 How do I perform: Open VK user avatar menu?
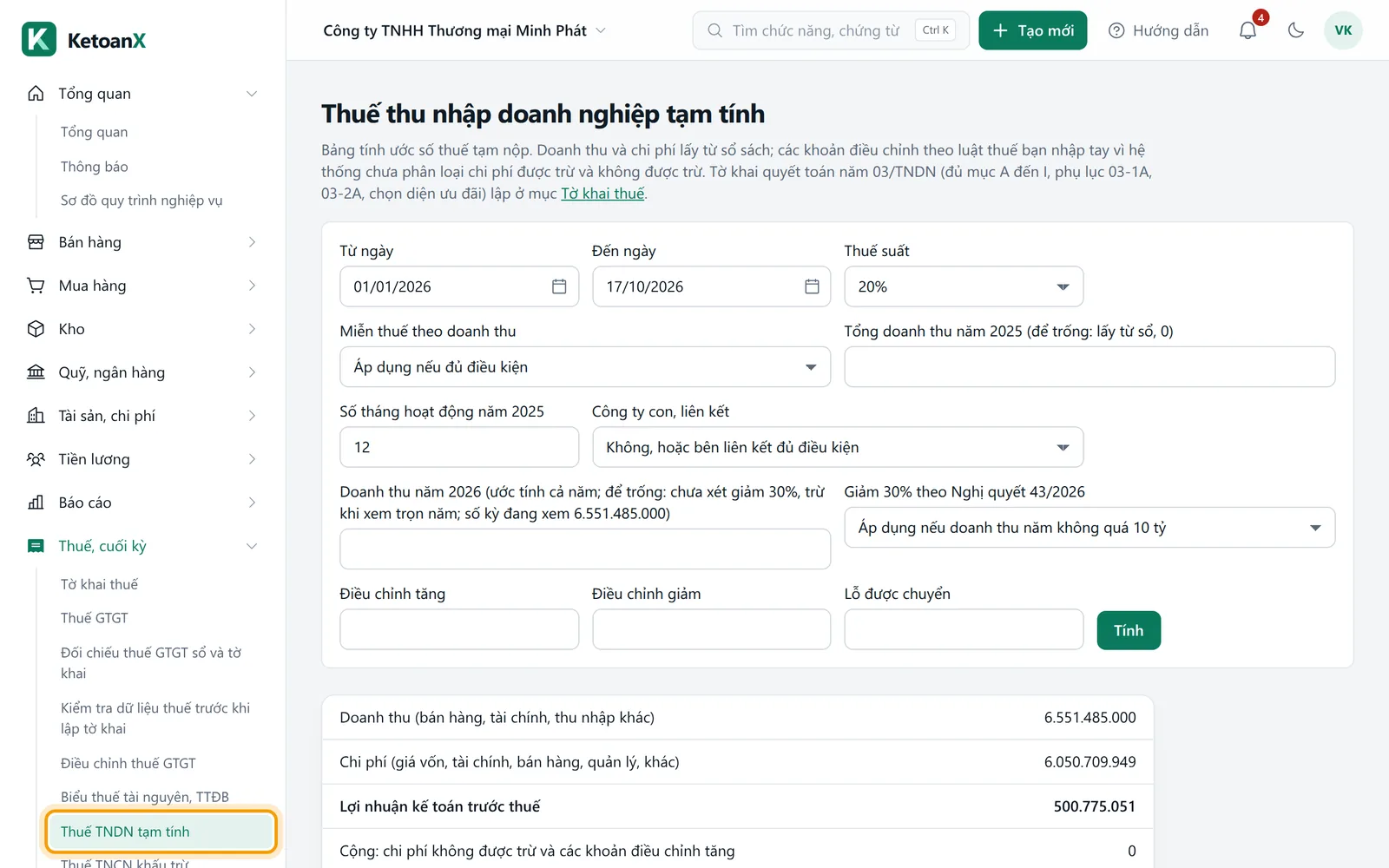(1343, 30)
